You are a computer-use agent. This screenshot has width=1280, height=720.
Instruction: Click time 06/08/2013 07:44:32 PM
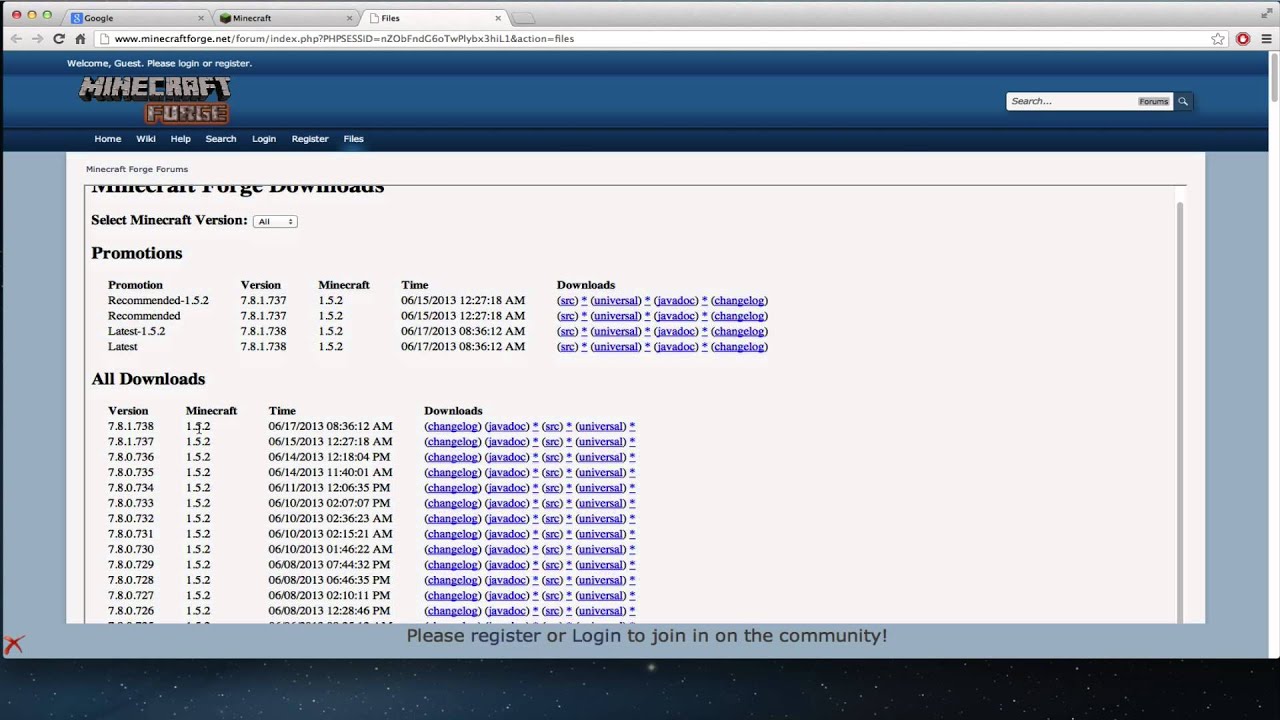click(x=329, y=565)
